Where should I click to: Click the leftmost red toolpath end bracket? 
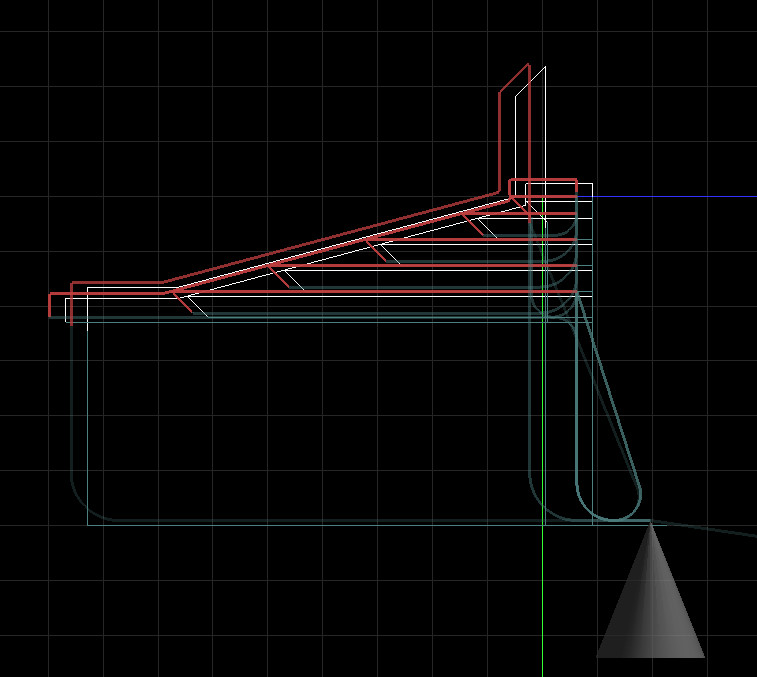click(x=50, y=305)
